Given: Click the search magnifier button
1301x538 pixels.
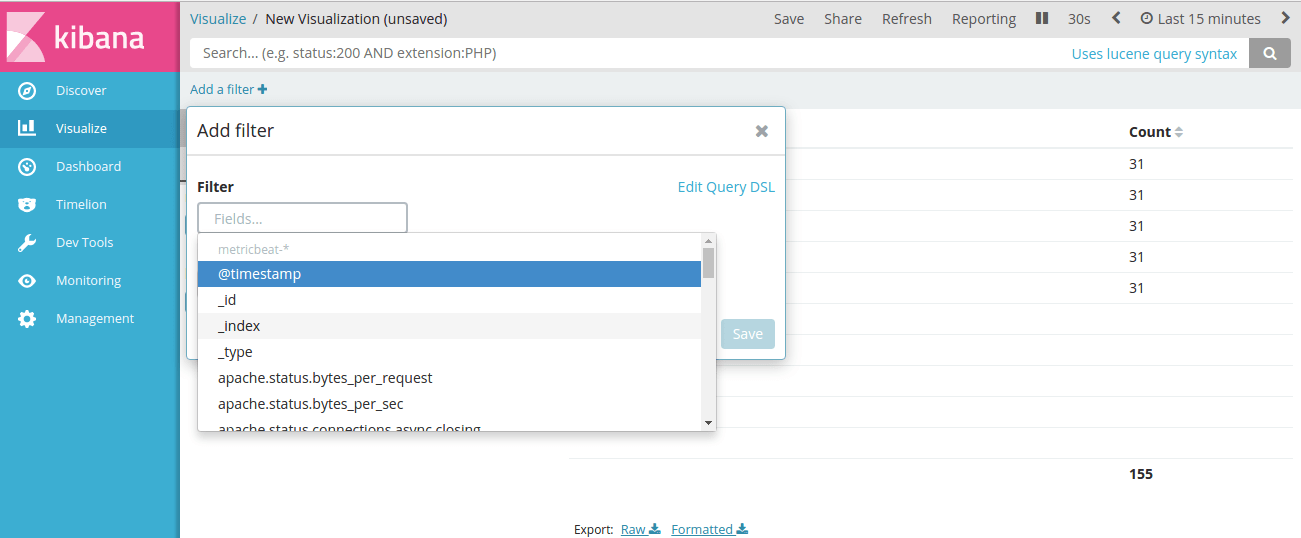Looking at the screenshot, I should click(1270, 54).
